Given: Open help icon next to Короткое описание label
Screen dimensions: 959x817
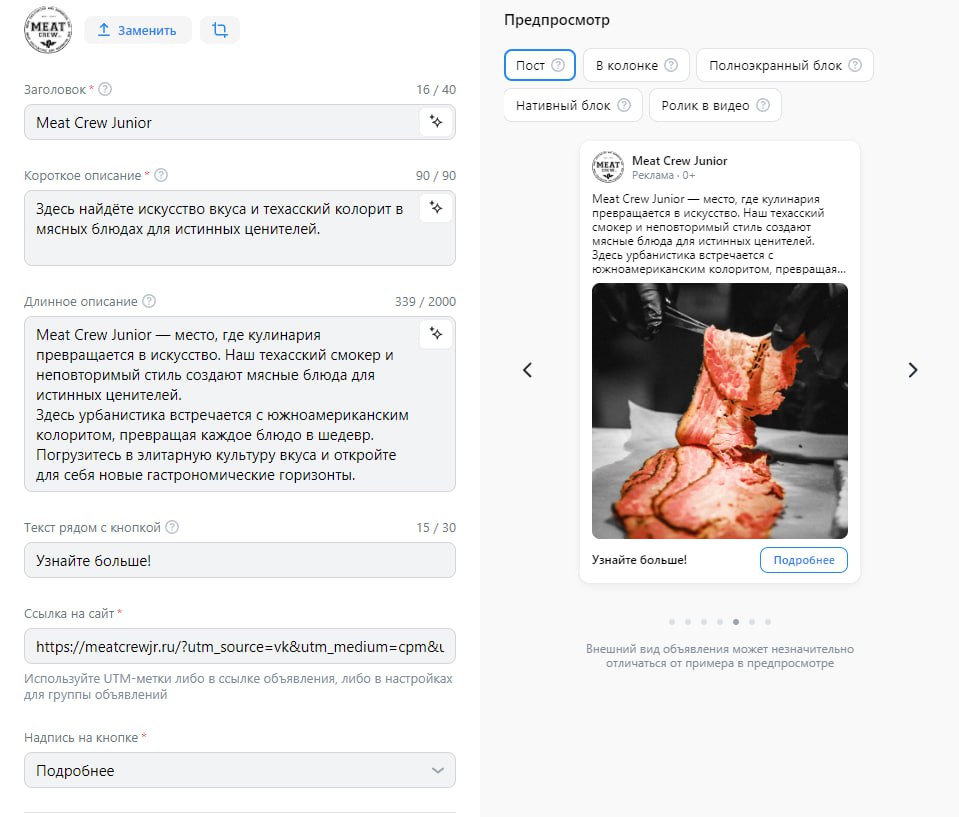Looking at the screenshot, I should pos(161,176).
